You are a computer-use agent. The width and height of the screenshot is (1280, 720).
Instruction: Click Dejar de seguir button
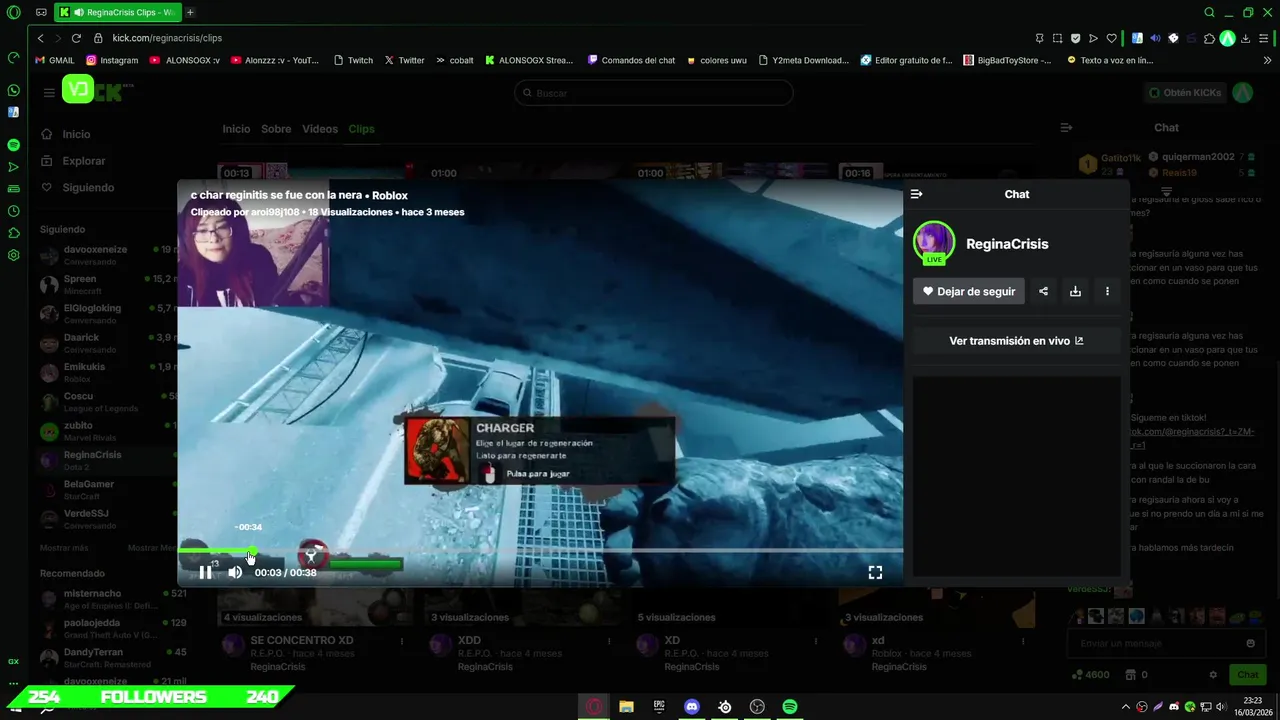click(x=969, y=291)
